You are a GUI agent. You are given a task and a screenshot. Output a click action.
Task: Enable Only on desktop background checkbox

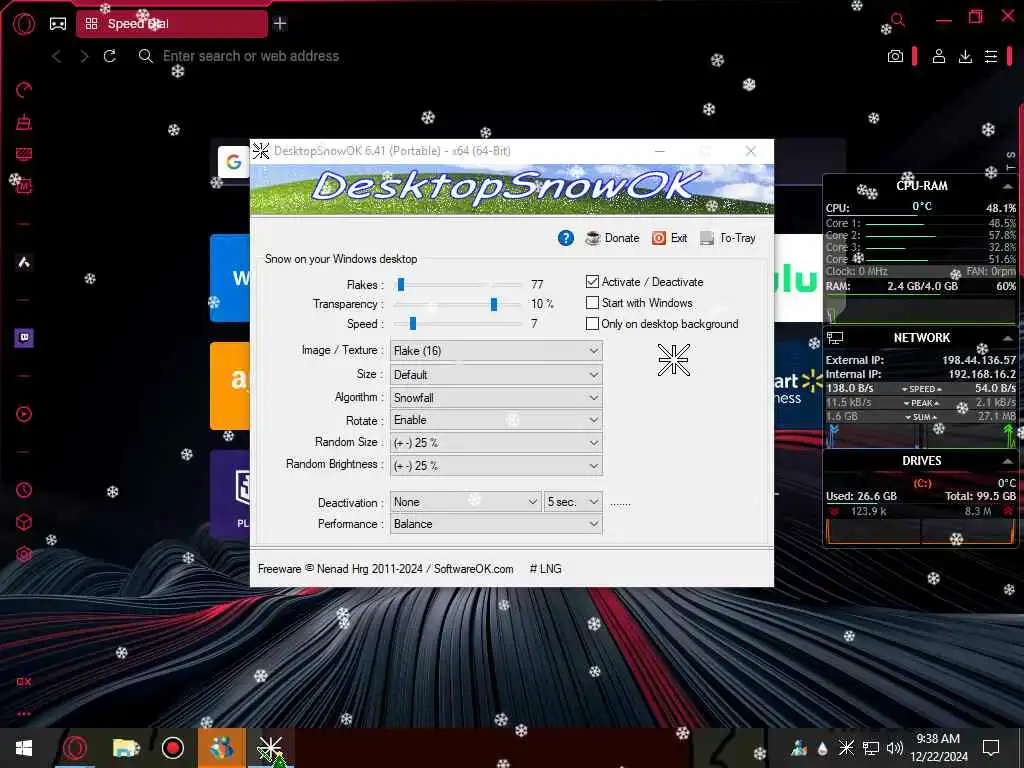592,323
